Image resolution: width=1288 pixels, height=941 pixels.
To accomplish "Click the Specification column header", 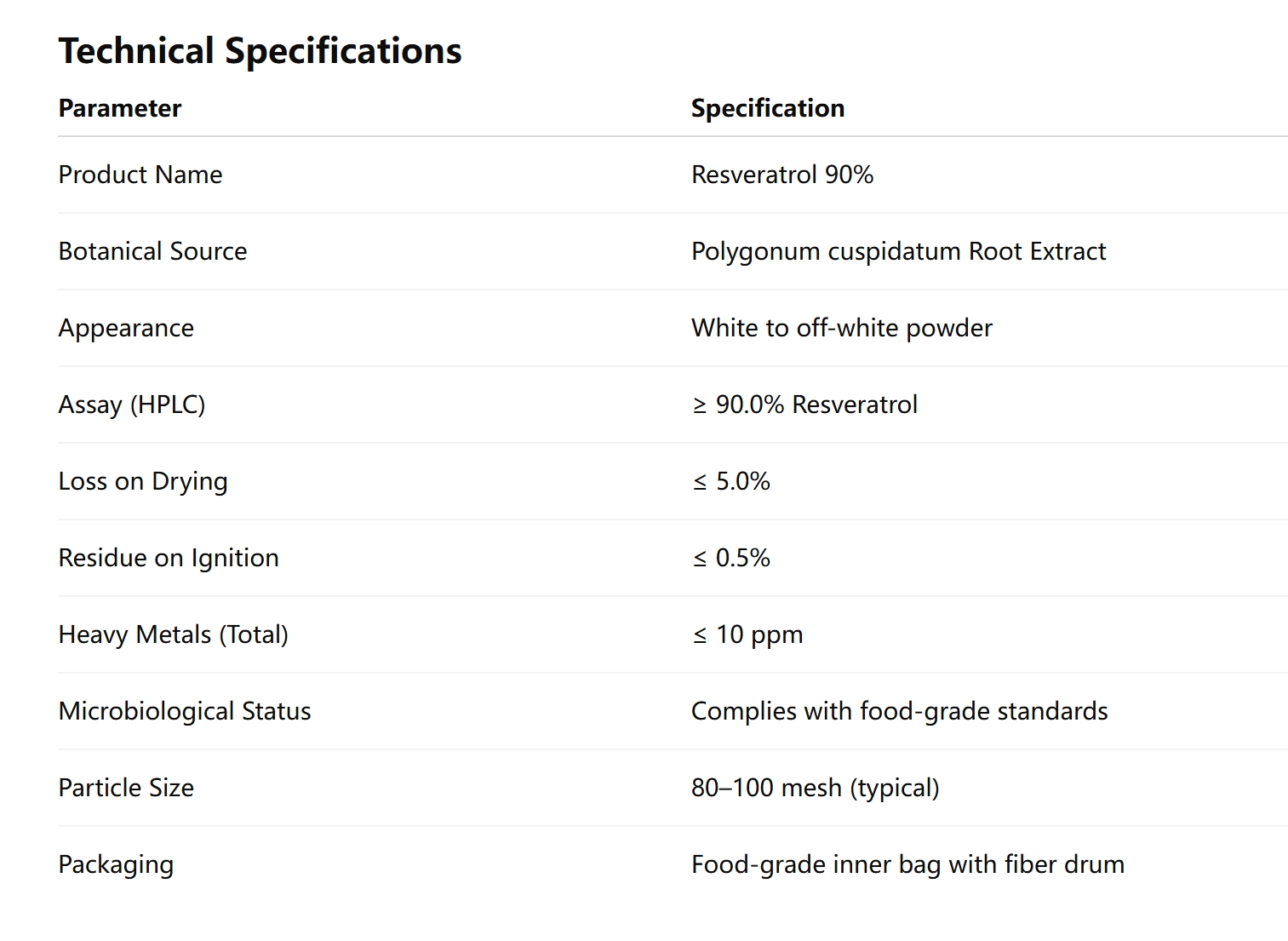I will pos(767,108).
